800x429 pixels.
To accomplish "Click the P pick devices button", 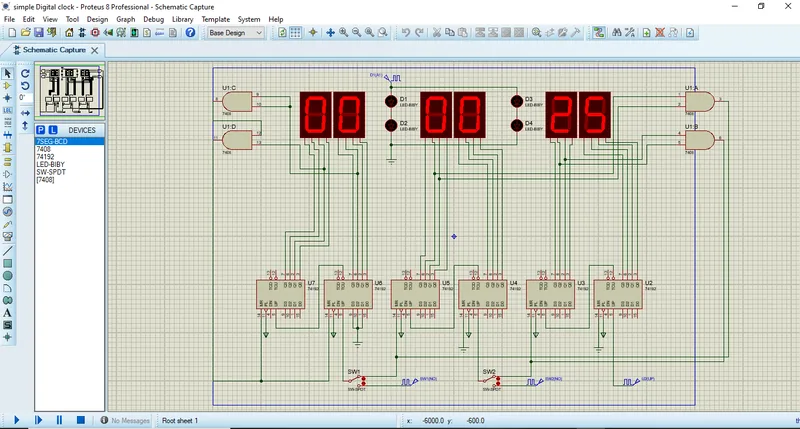I will click(x=41, y=130).
